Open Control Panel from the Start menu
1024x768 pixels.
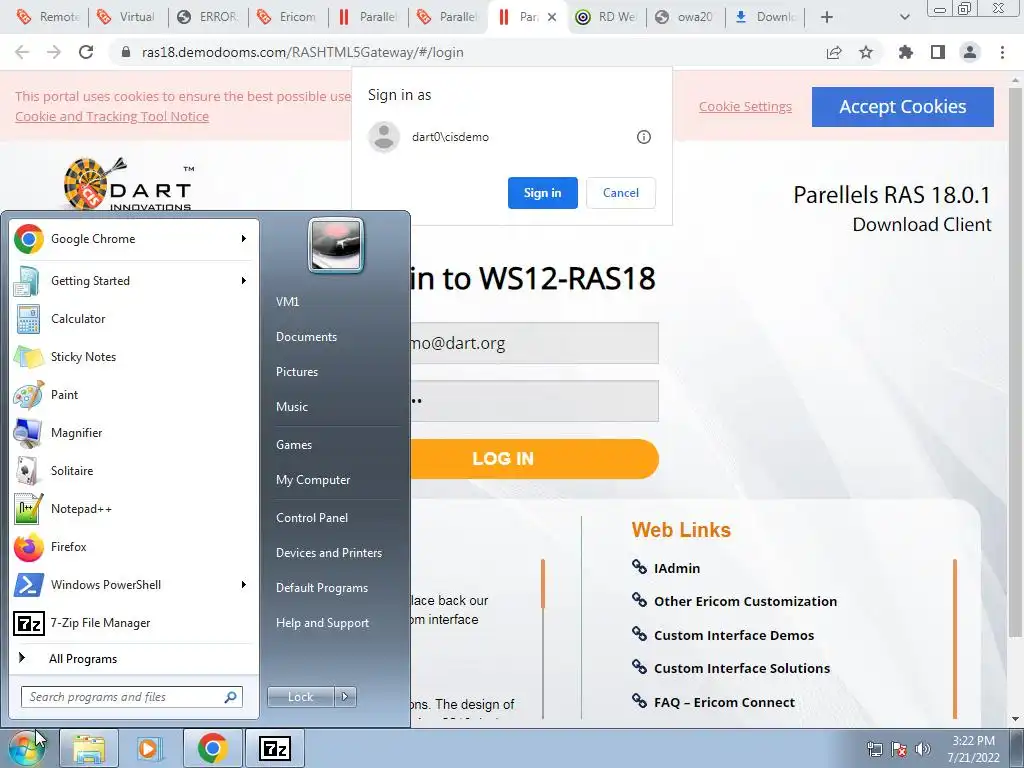312,518
